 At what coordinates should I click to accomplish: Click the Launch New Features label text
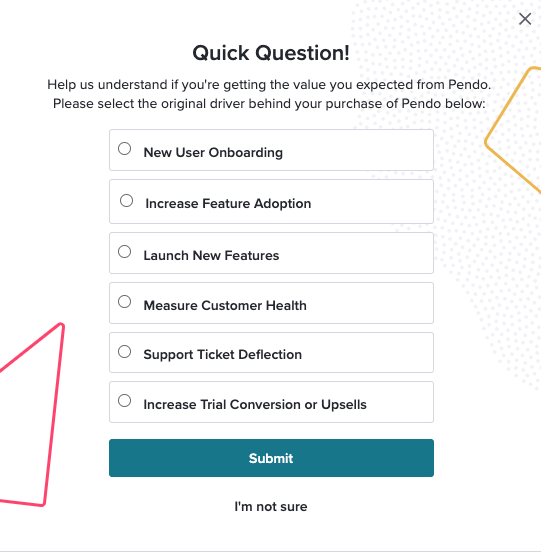click(x=211, y=255)
